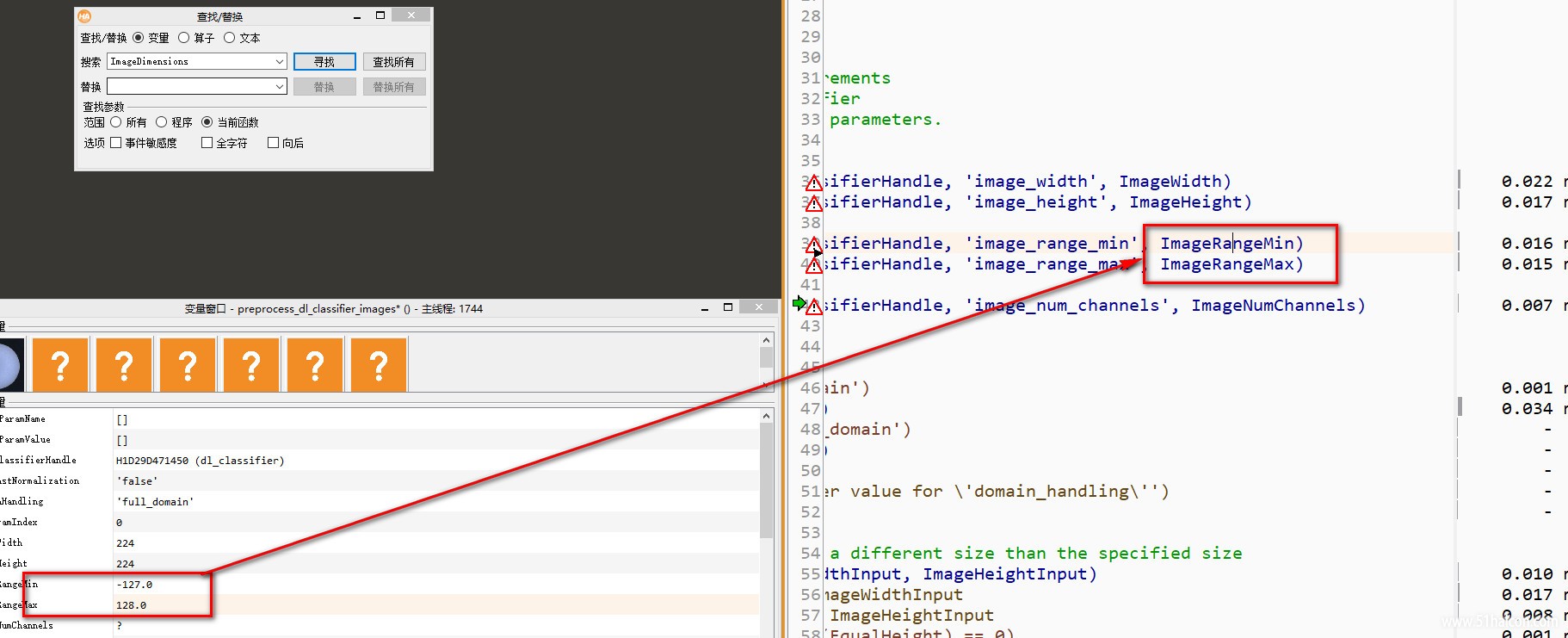Open the 替换 combo box dropdown

coord(280,87)
